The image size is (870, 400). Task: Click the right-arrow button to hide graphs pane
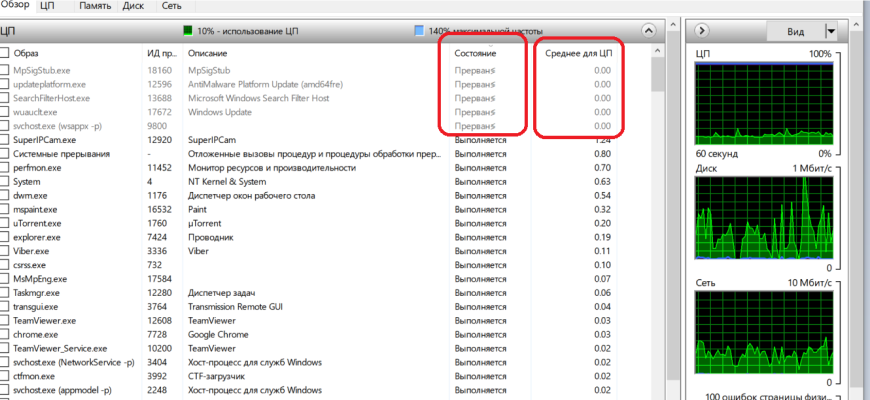[701, 31]
